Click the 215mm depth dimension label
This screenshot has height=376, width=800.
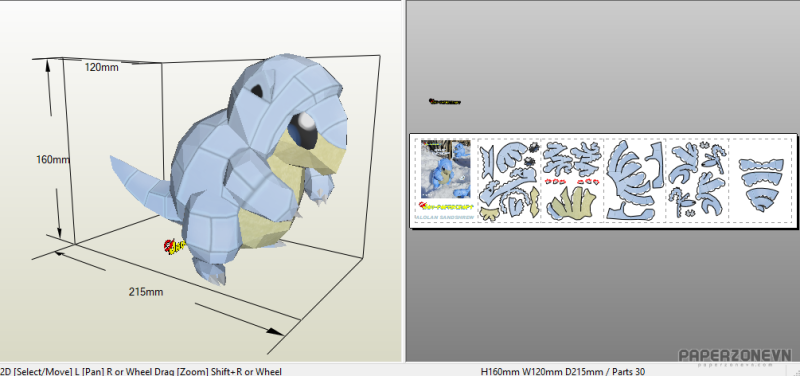146,292
